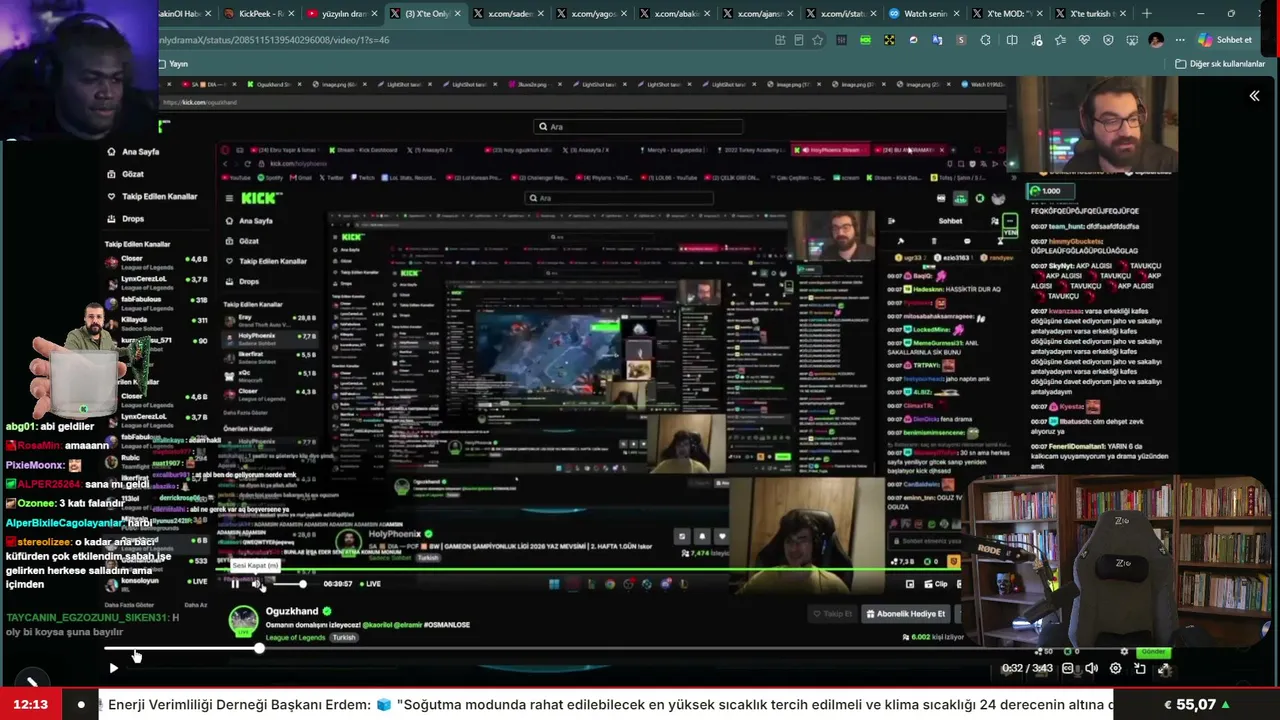Image resolution: width=1280 pixels, height=720 pixels.
Task: Click the 'Turkish' language tag
Action: pos(344,637)
